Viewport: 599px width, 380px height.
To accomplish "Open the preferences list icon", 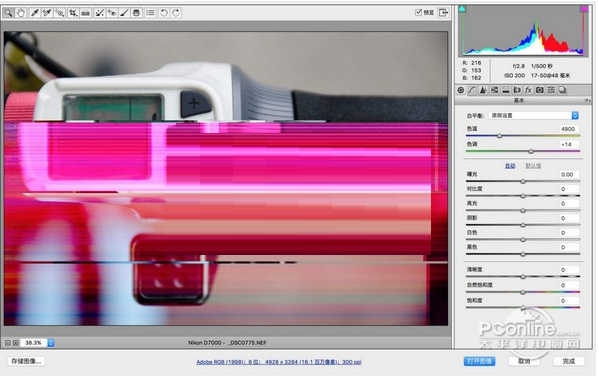I will 150,13.
